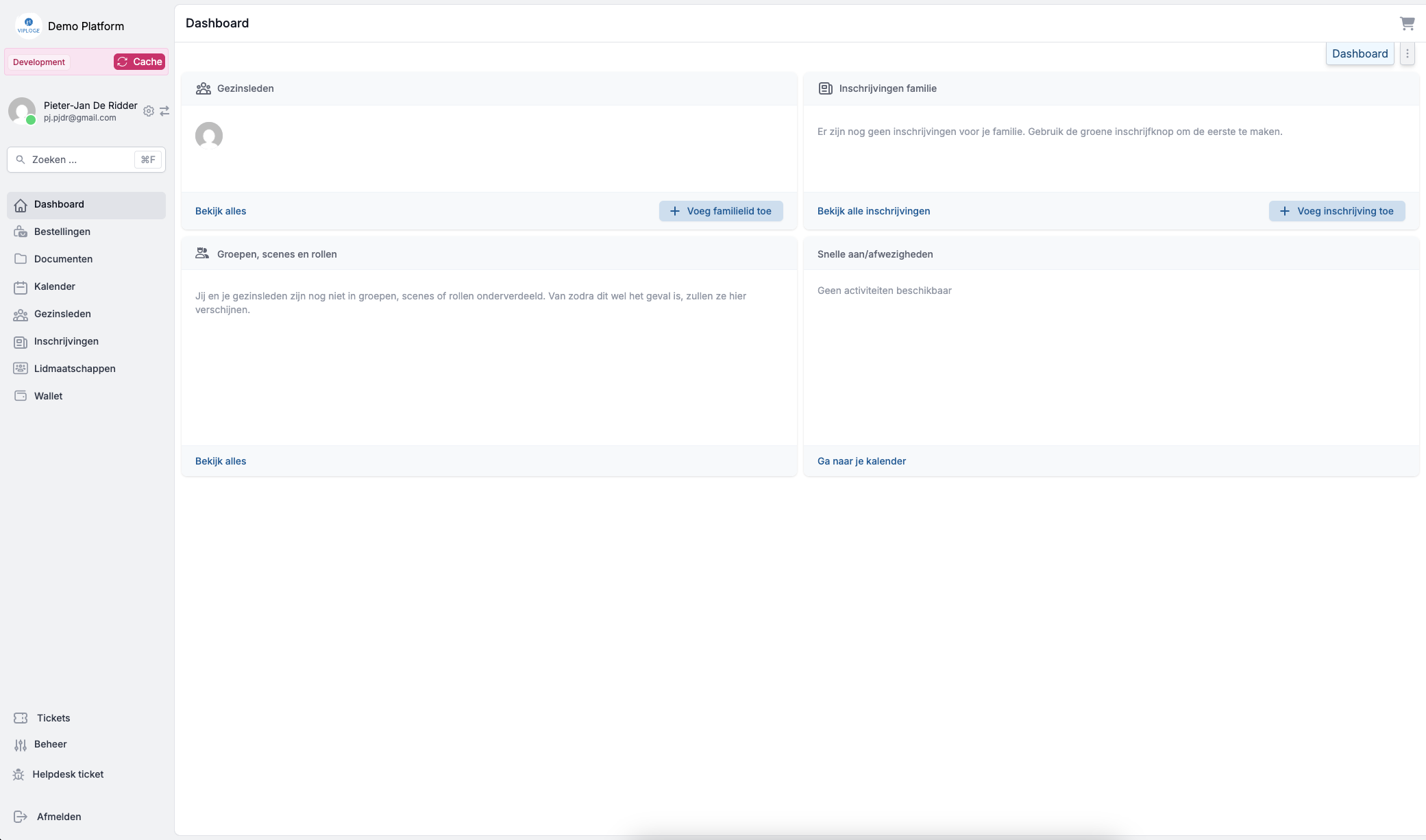Open Kalender in the sidebar menu
1426x840 pixels.
click(x=55, y=286)
